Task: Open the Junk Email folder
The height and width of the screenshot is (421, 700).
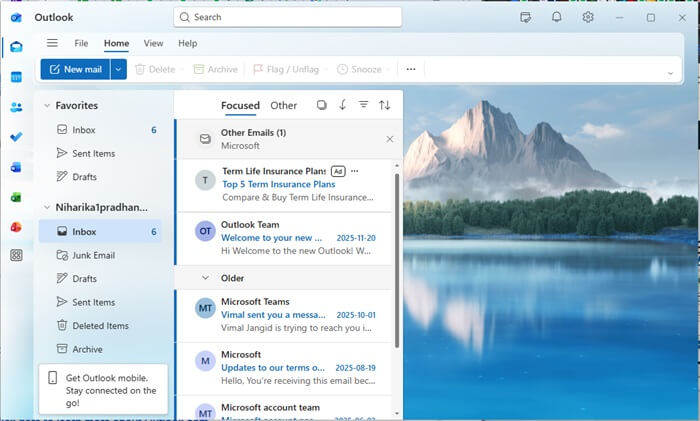Action: coord(93,255)
